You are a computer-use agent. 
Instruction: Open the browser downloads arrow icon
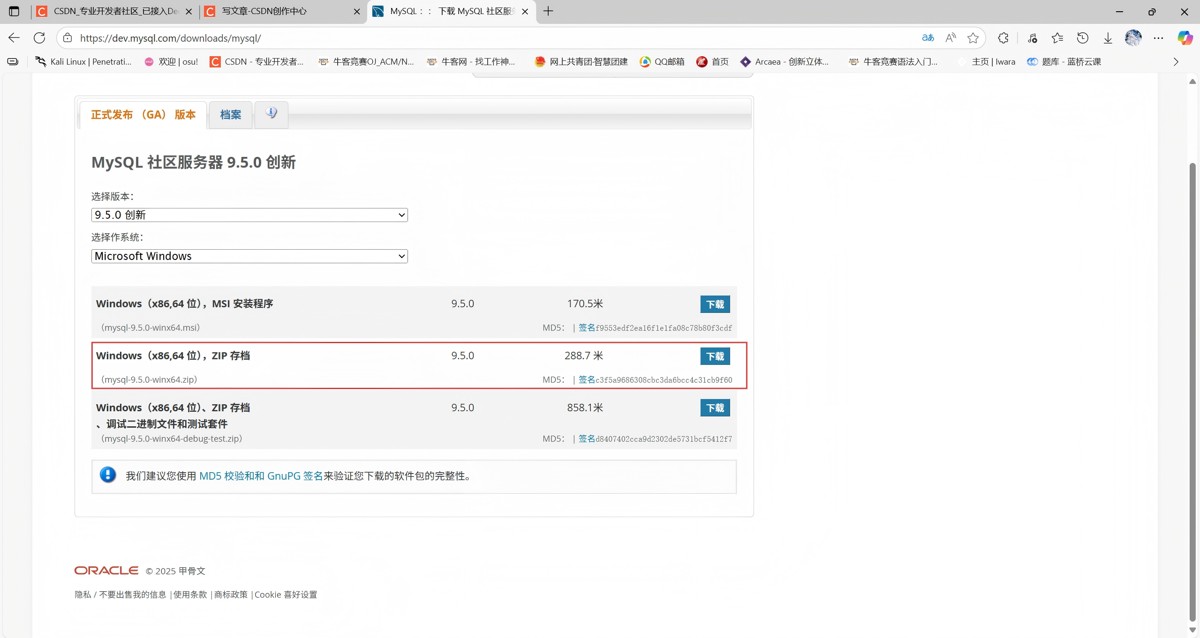pos(1107,38)
